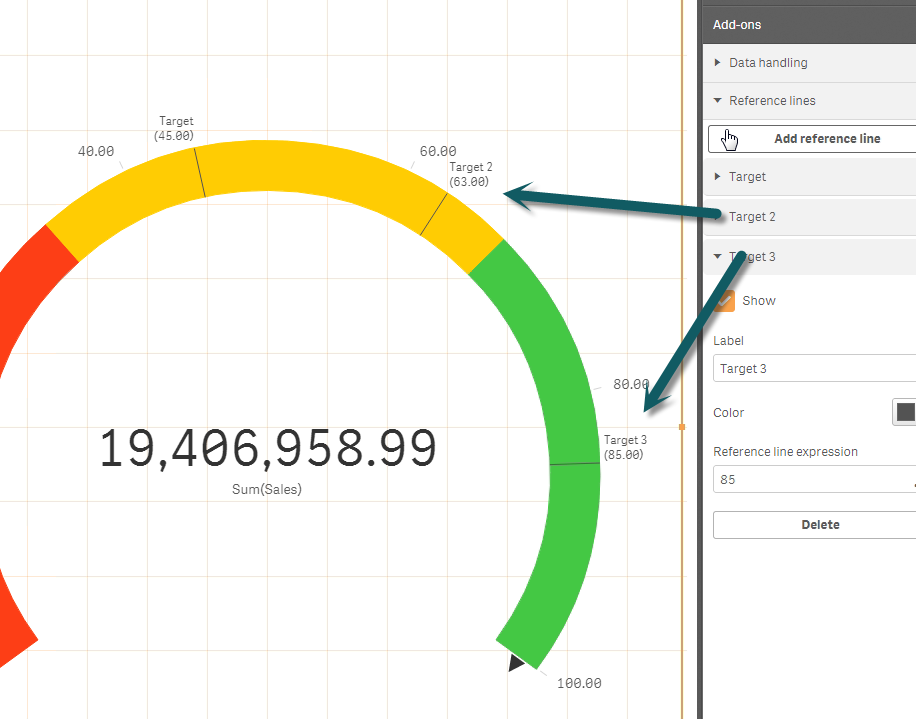The height and width of the screenshot is (719, 916).
Task: Delete the Target 3 reference line
Action: [814, 525]
